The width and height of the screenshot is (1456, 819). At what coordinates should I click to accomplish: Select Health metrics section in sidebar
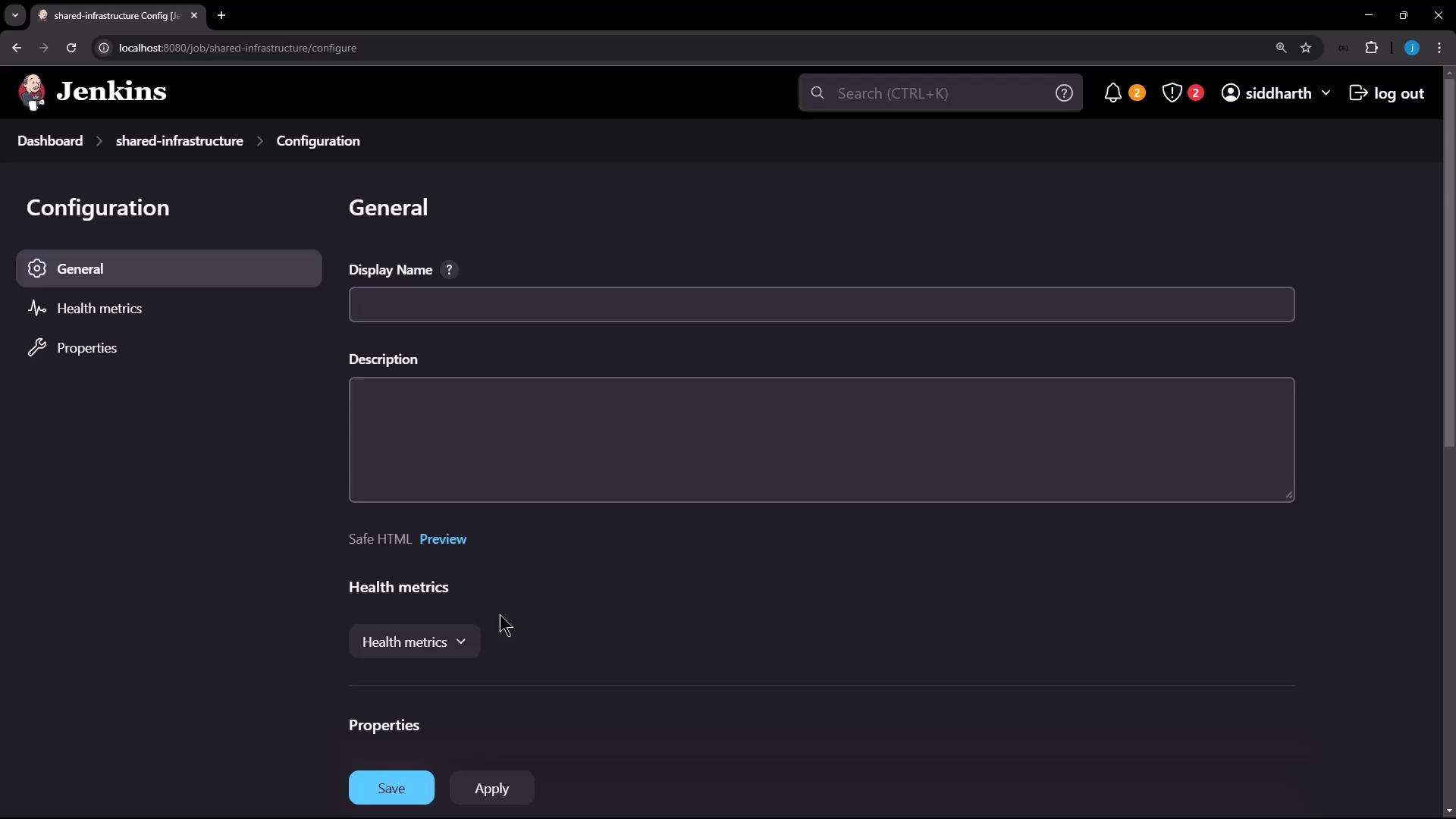tap(169, 308)
